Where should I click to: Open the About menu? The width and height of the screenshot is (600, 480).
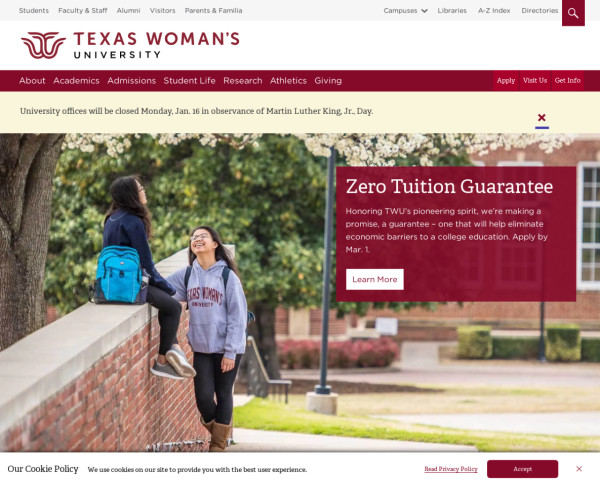32,81
